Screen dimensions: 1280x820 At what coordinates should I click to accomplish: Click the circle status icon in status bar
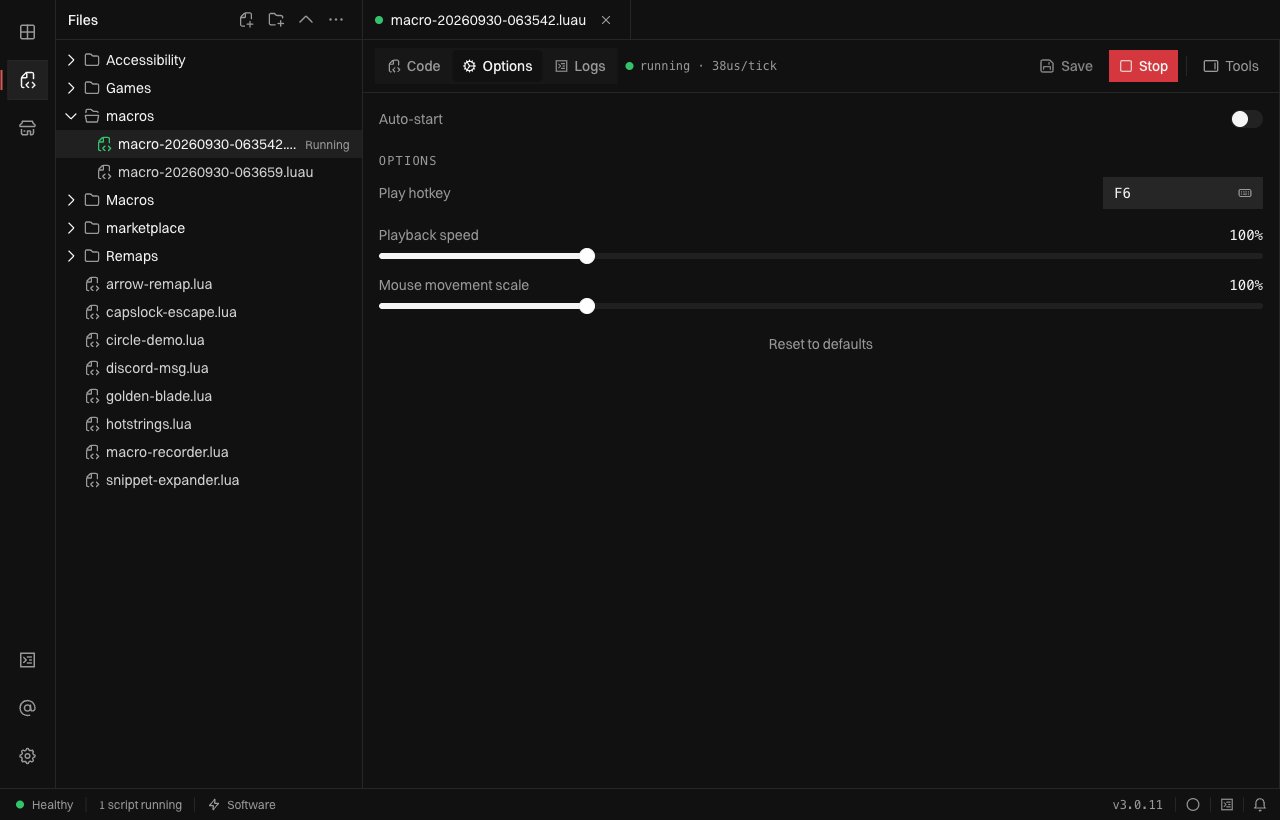[x=1193, y=805]
